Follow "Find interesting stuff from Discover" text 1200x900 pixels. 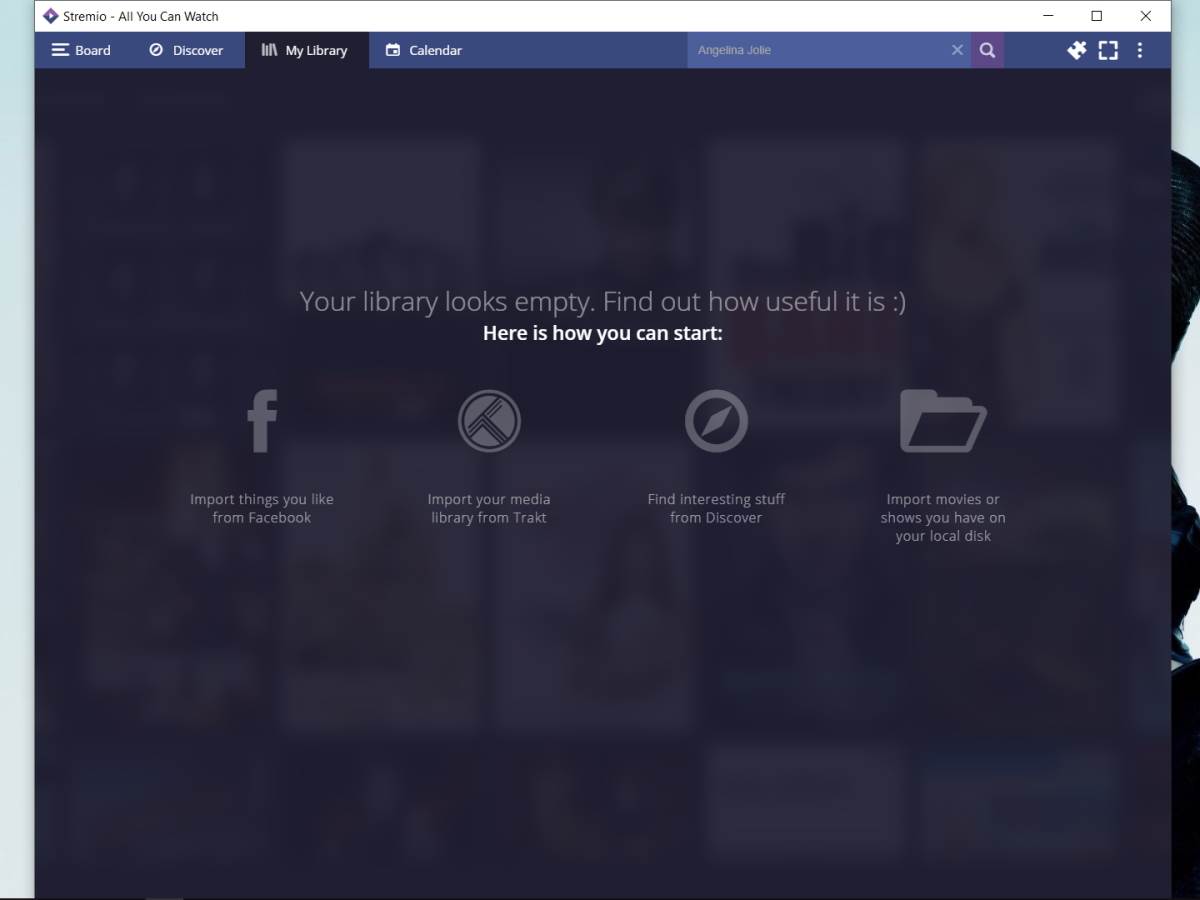716,508
